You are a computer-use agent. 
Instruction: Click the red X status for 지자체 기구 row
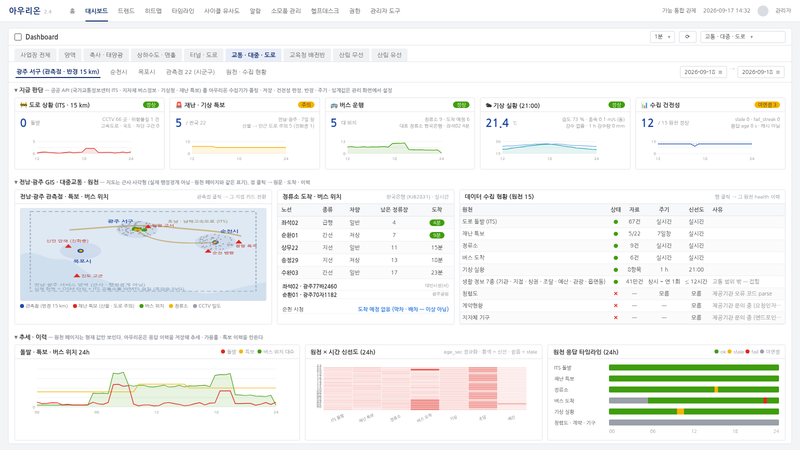(x=615, y=317)
